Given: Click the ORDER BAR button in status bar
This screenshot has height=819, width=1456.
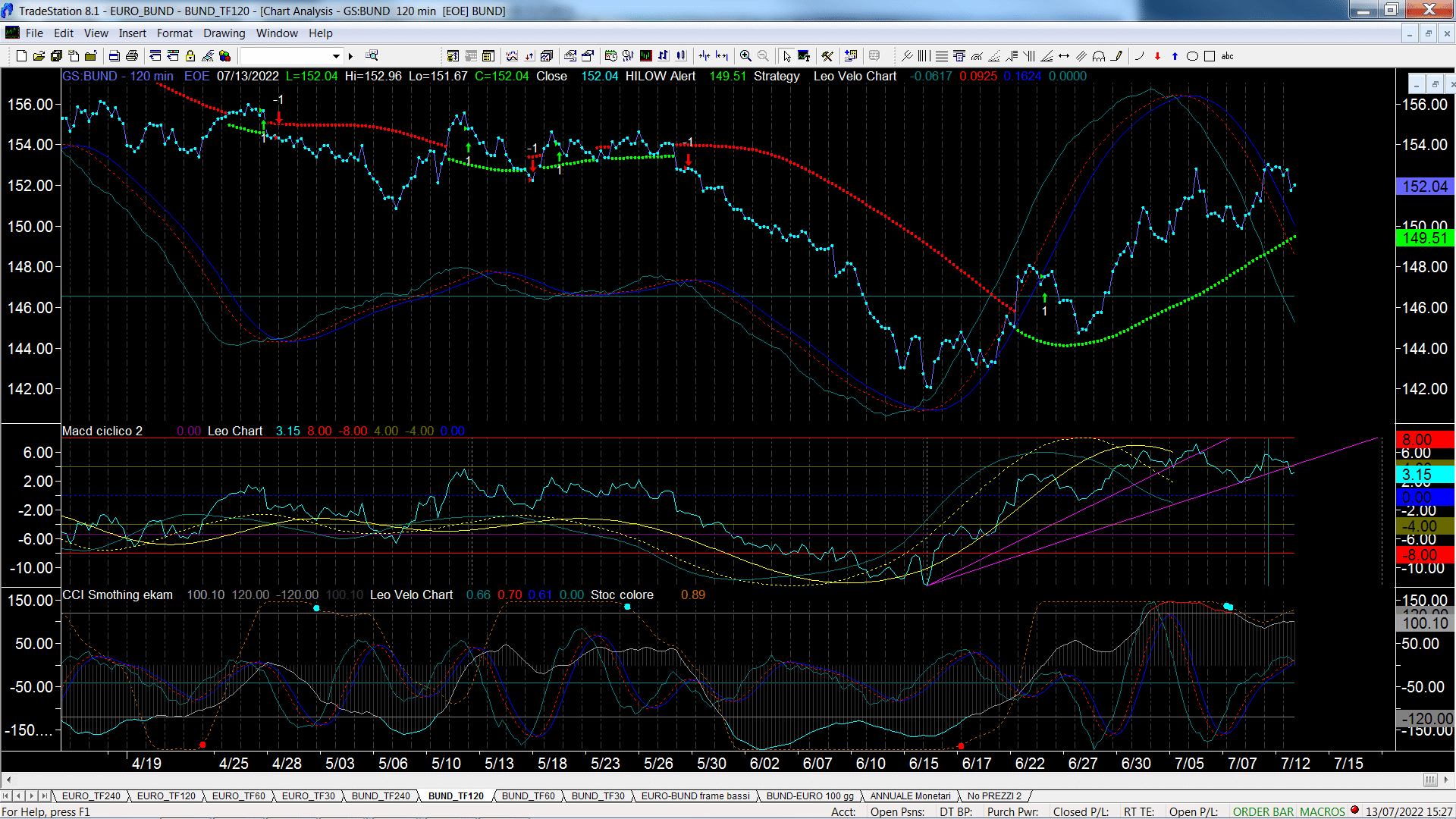Looking at the screenshot, I should coord(1263,811).
